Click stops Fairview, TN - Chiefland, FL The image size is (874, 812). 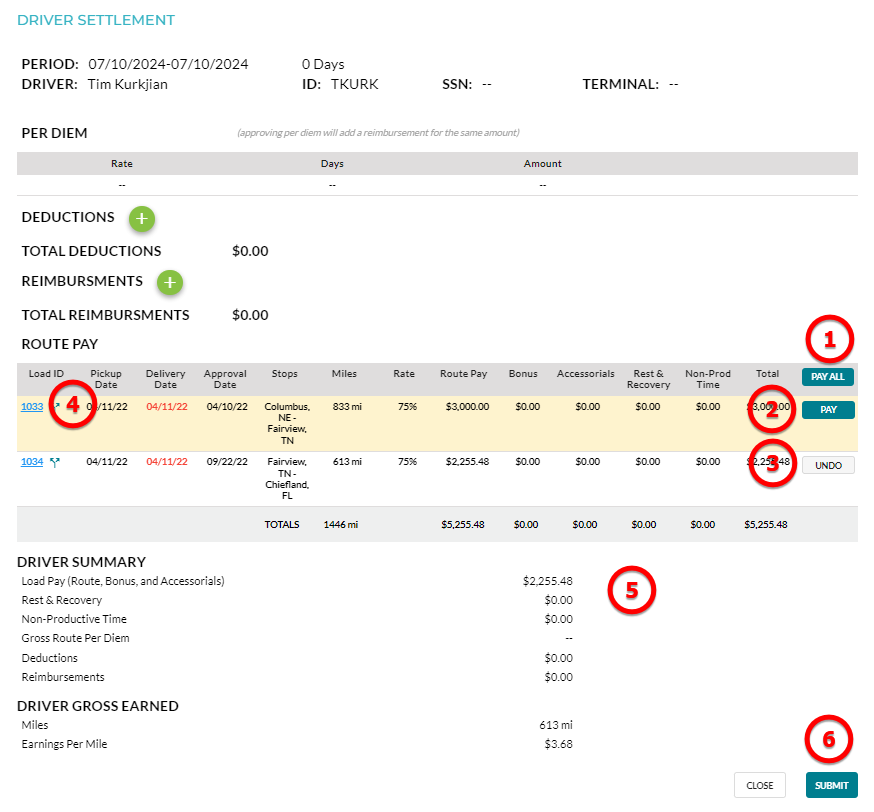coord(287,479)
